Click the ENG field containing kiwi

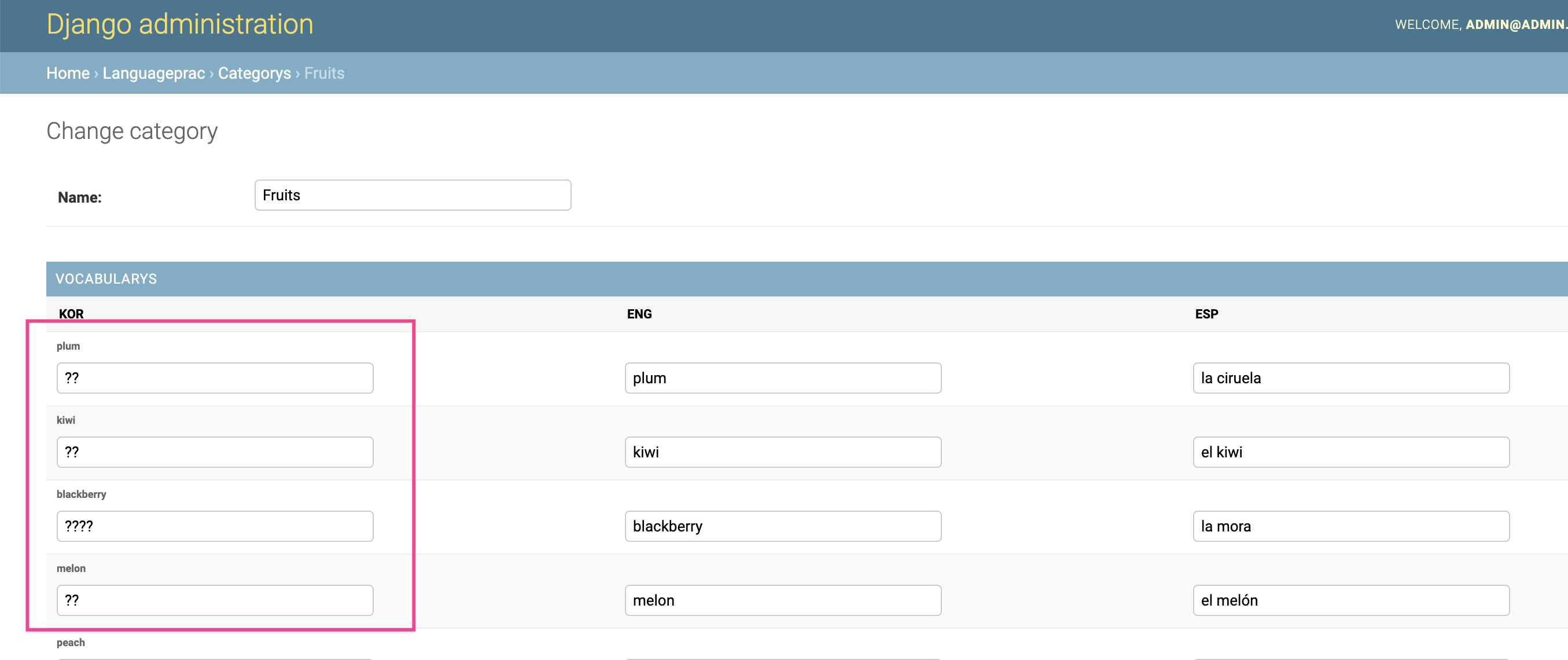[x=782, y=452]
